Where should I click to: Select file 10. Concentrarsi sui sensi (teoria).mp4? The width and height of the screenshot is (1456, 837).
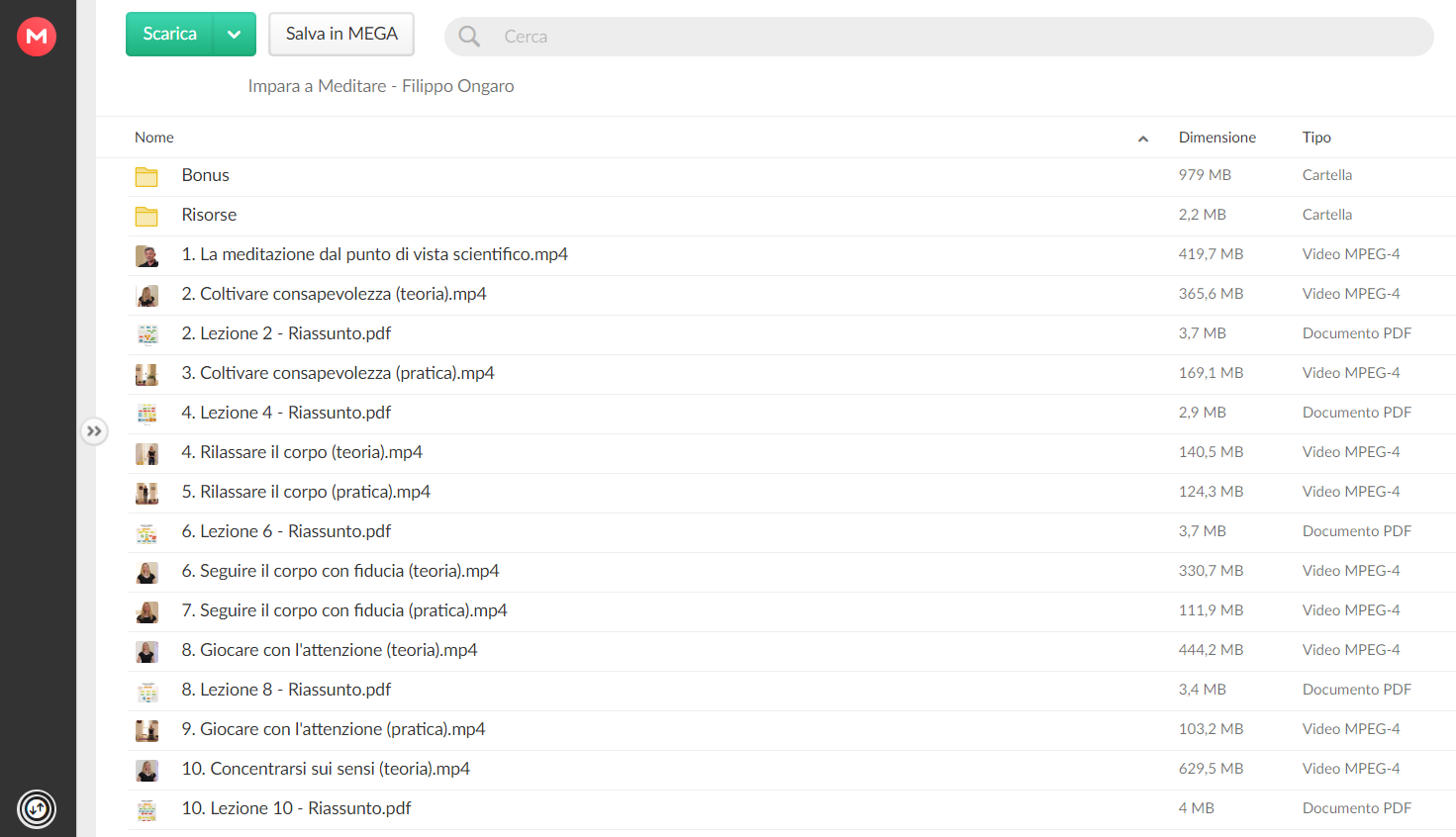[326, 769]
